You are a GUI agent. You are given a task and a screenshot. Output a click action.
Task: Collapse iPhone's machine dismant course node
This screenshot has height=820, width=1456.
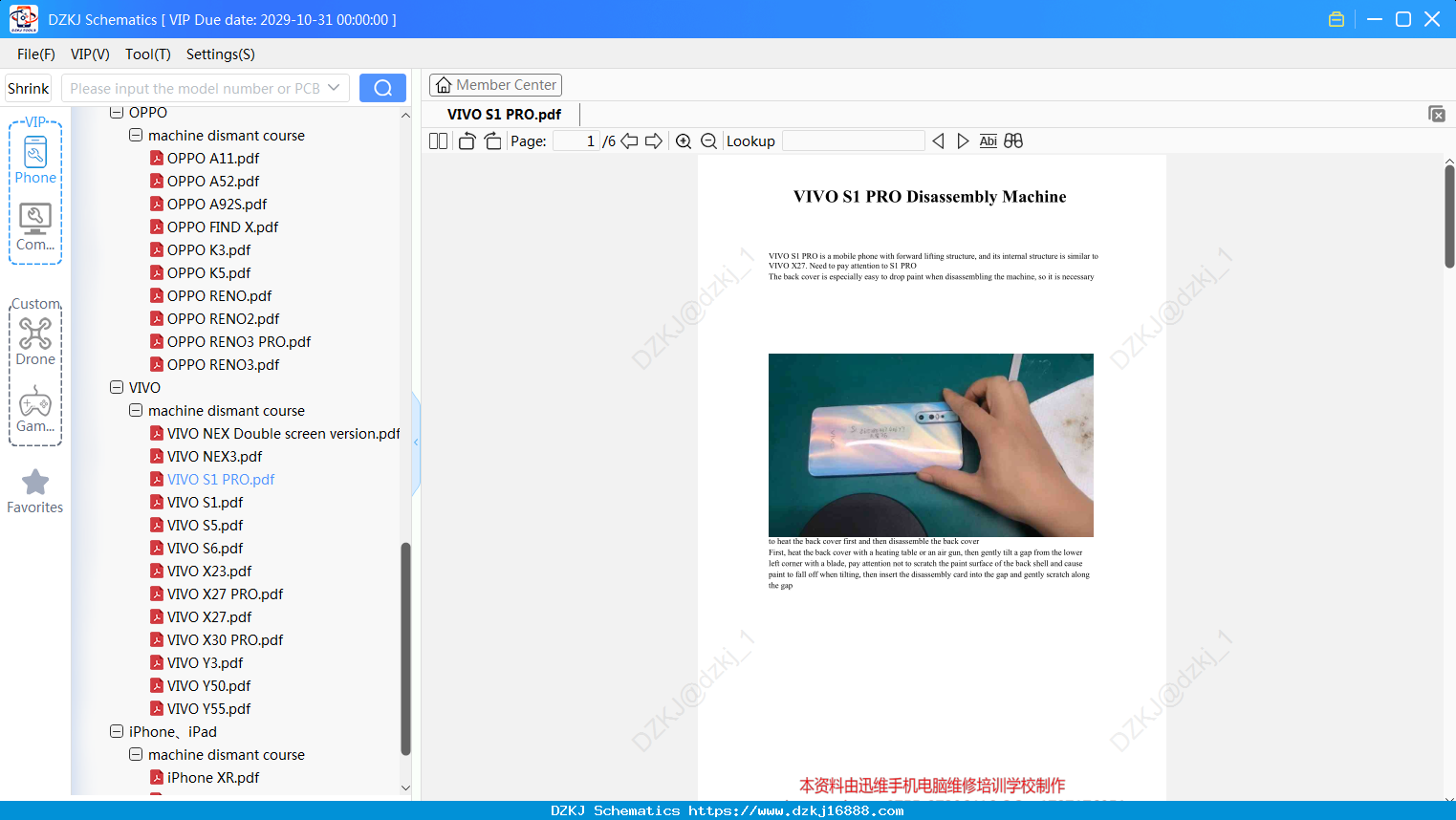pyautogui.click(x=136, y=754)
